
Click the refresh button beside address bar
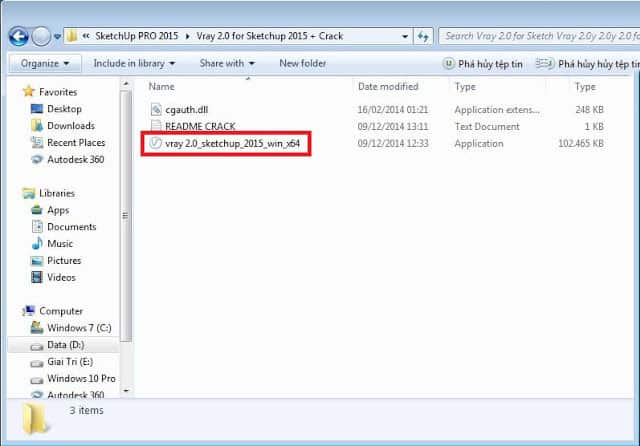click(x=423, y=36)
